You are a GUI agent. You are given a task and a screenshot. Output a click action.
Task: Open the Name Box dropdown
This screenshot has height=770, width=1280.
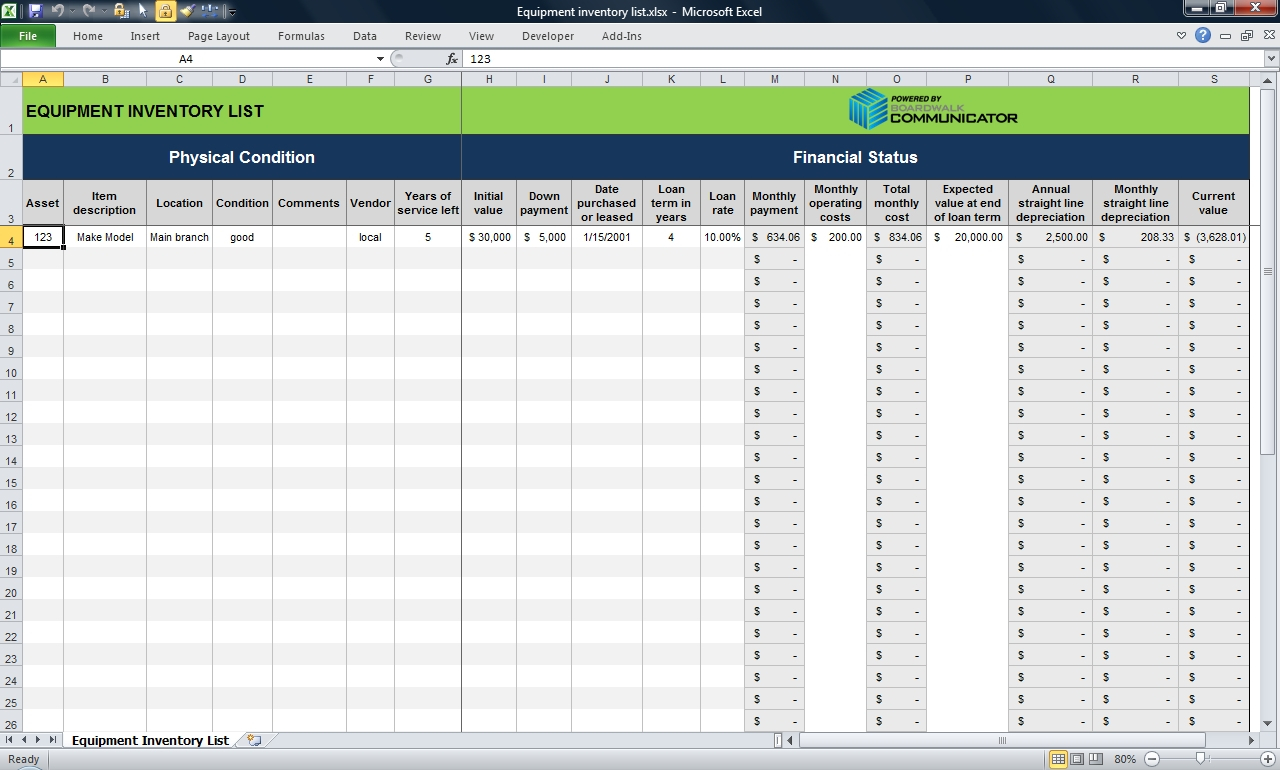pos(380,58)
